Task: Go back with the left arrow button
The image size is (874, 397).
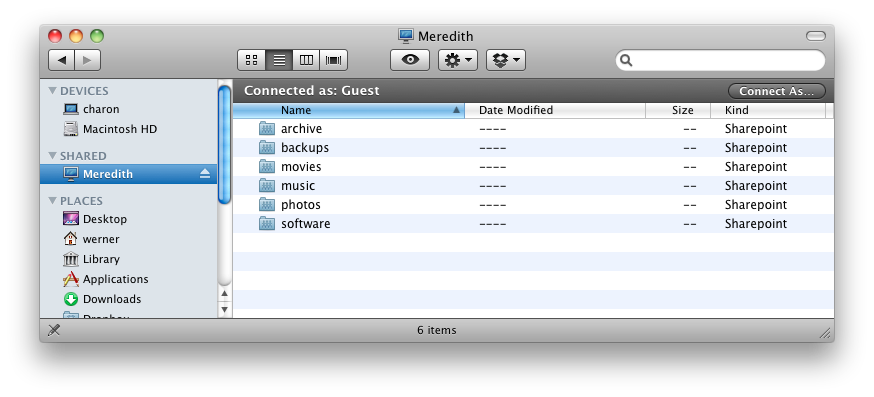Action: click(62, 60)
